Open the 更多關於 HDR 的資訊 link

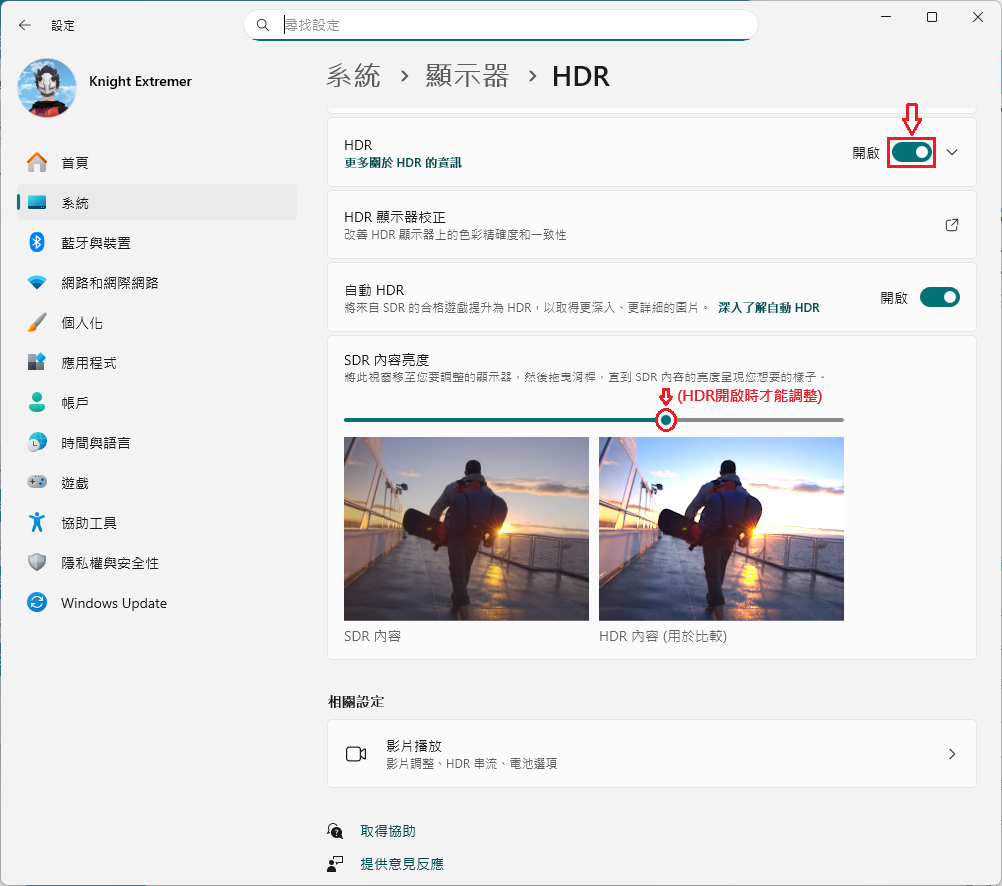coord(403,163)
